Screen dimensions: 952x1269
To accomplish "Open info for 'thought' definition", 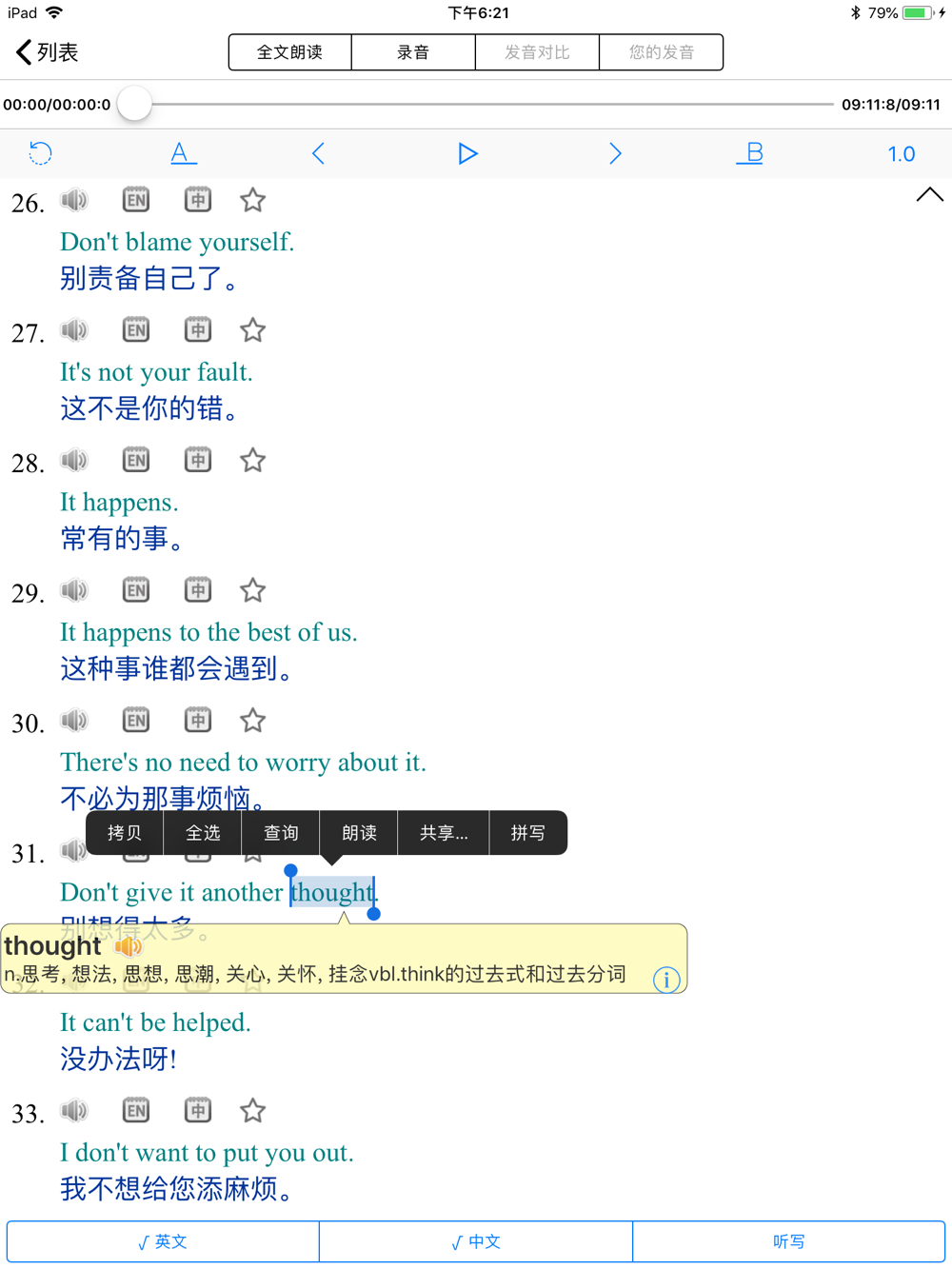I will pyautogui.click(x=666, y=980).
